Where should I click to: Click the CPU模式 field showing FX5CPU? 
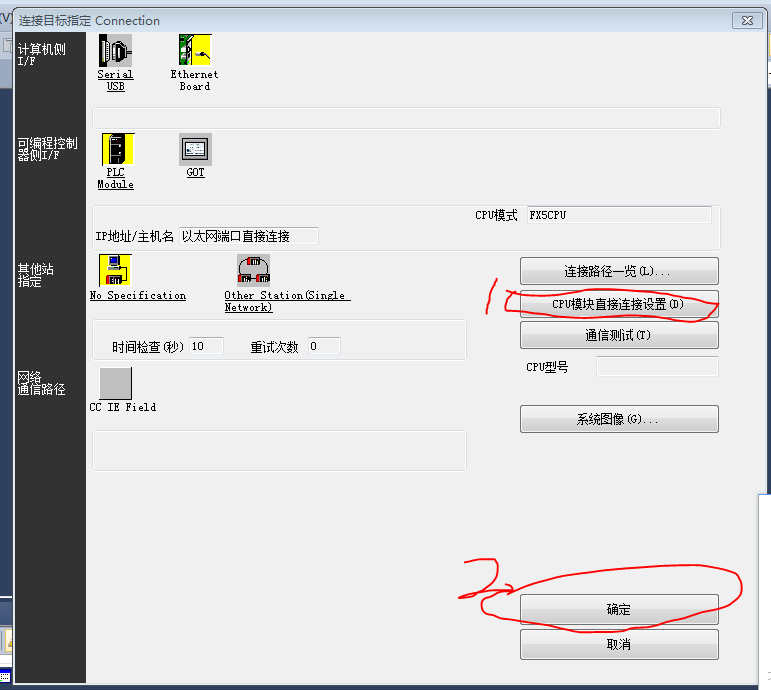[x=619, y=215]
